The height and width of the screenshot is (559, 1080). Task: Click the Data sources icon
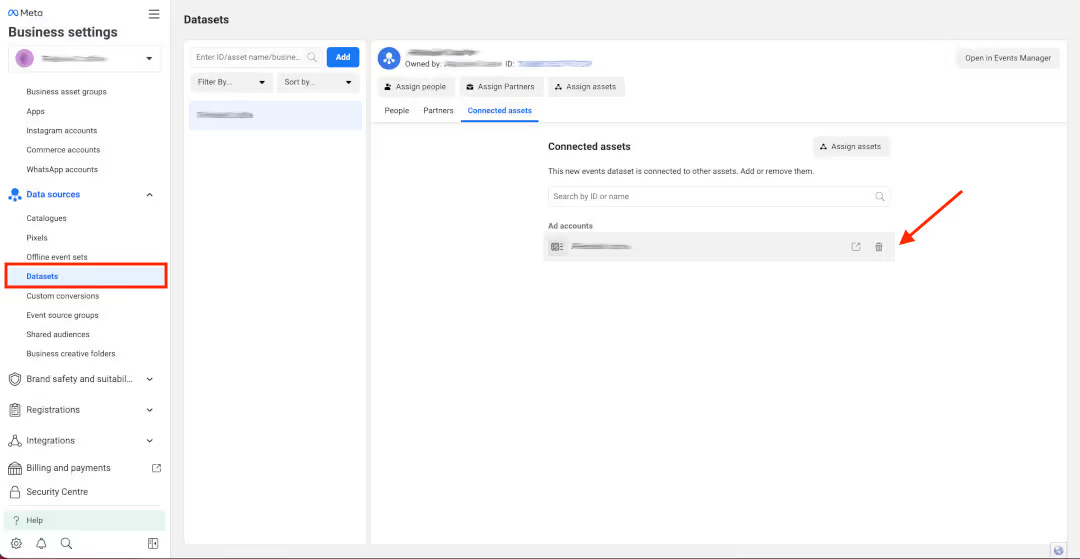[x=14, y=195]
